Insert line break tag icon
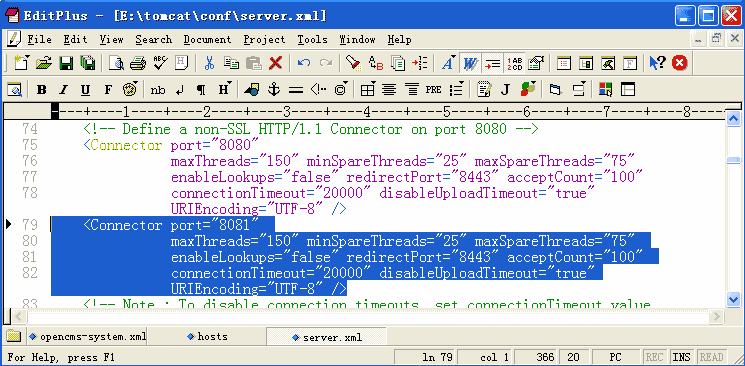 179,89
